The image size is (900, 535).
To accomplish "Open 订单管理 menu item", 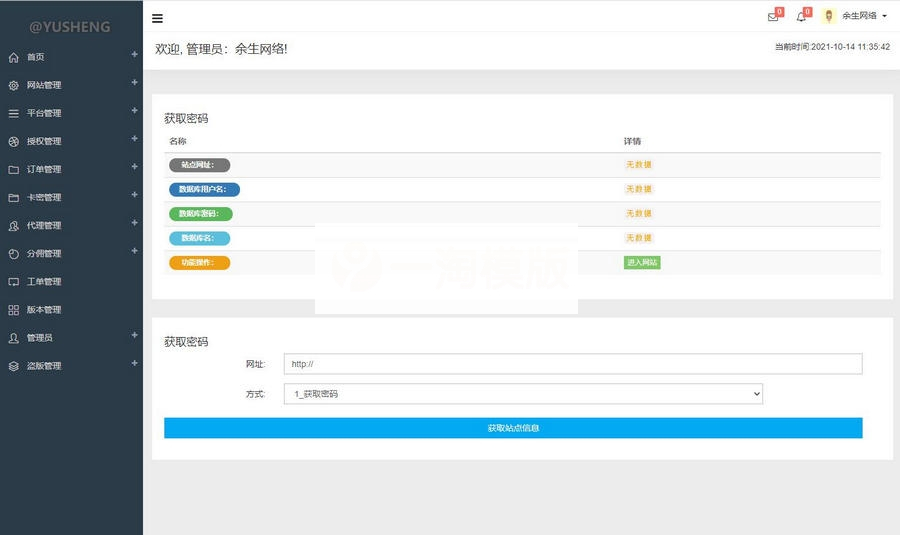I will click(44, 169).
